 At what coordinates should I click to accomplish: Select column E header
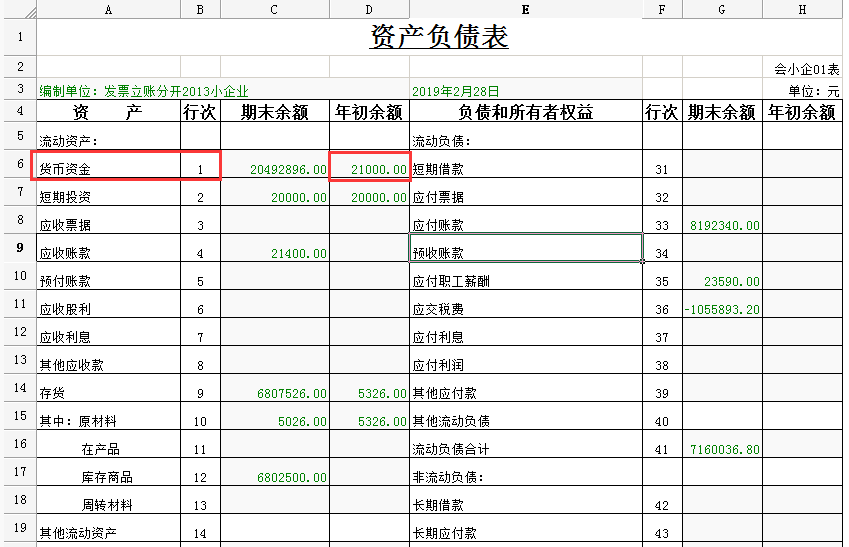(x=525, y=9)
